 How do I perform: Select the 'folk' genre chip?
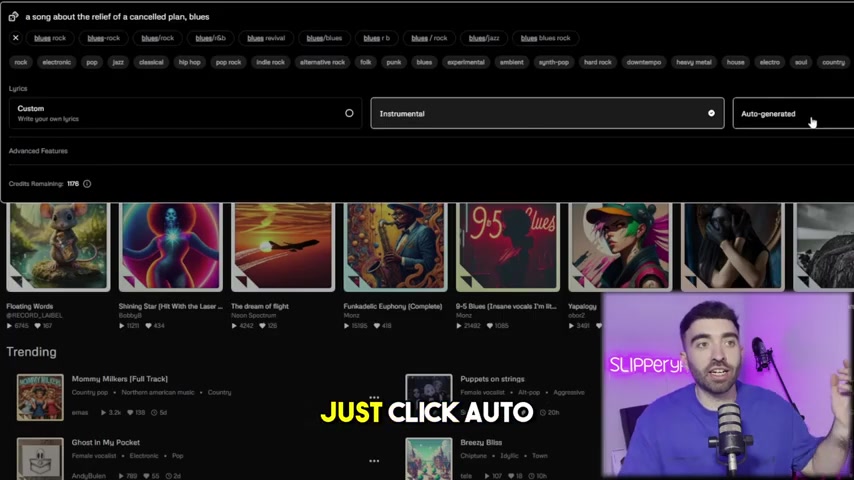pos(365,62)
